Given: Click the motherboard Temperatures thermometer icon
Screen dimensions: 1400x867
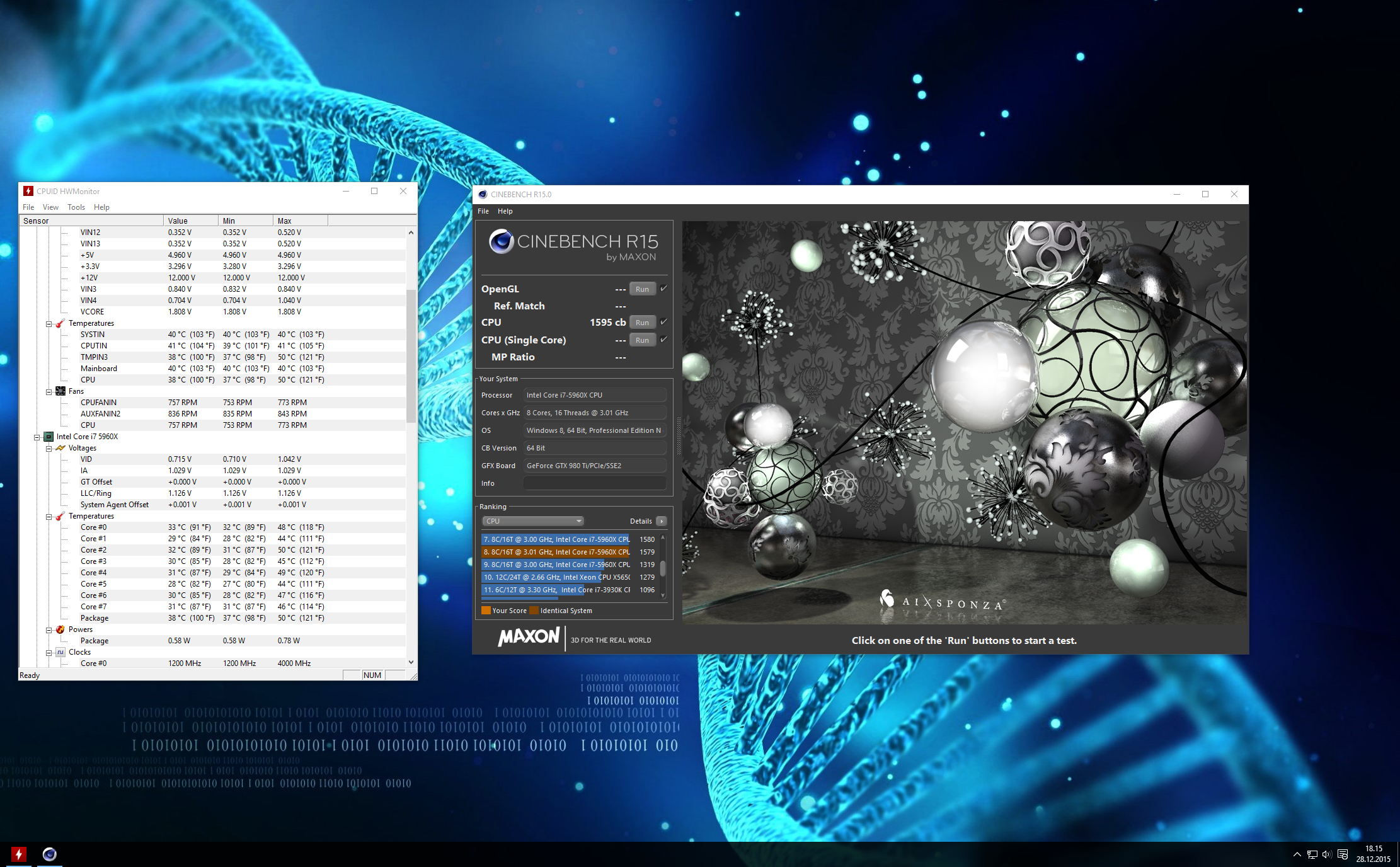Looking at the screenshot, I should 60,323.
